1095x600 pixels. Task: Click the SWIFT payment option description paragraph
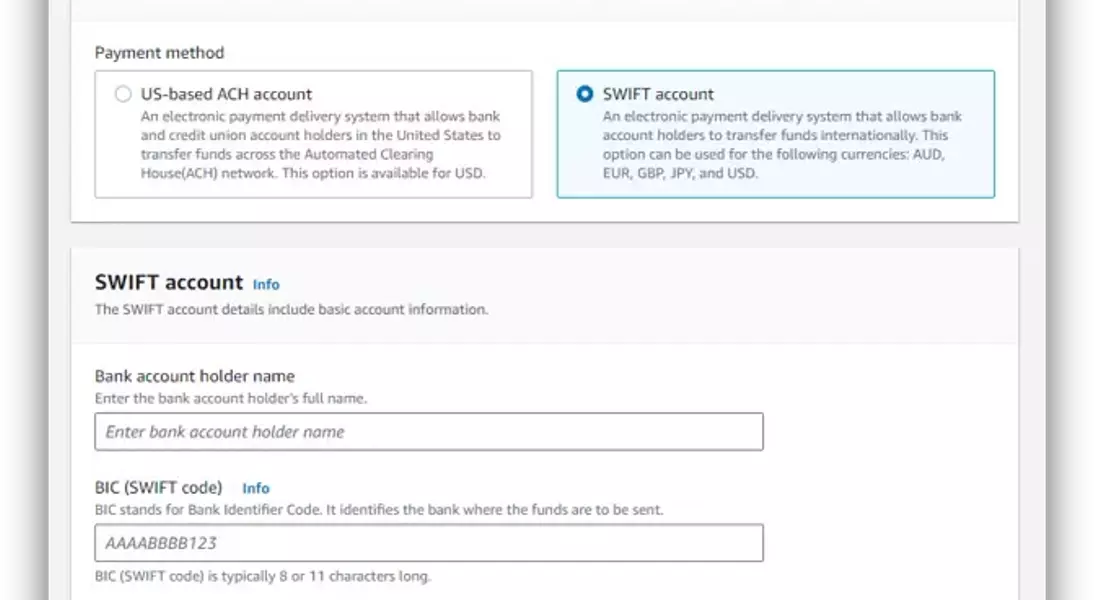[782, 135]
